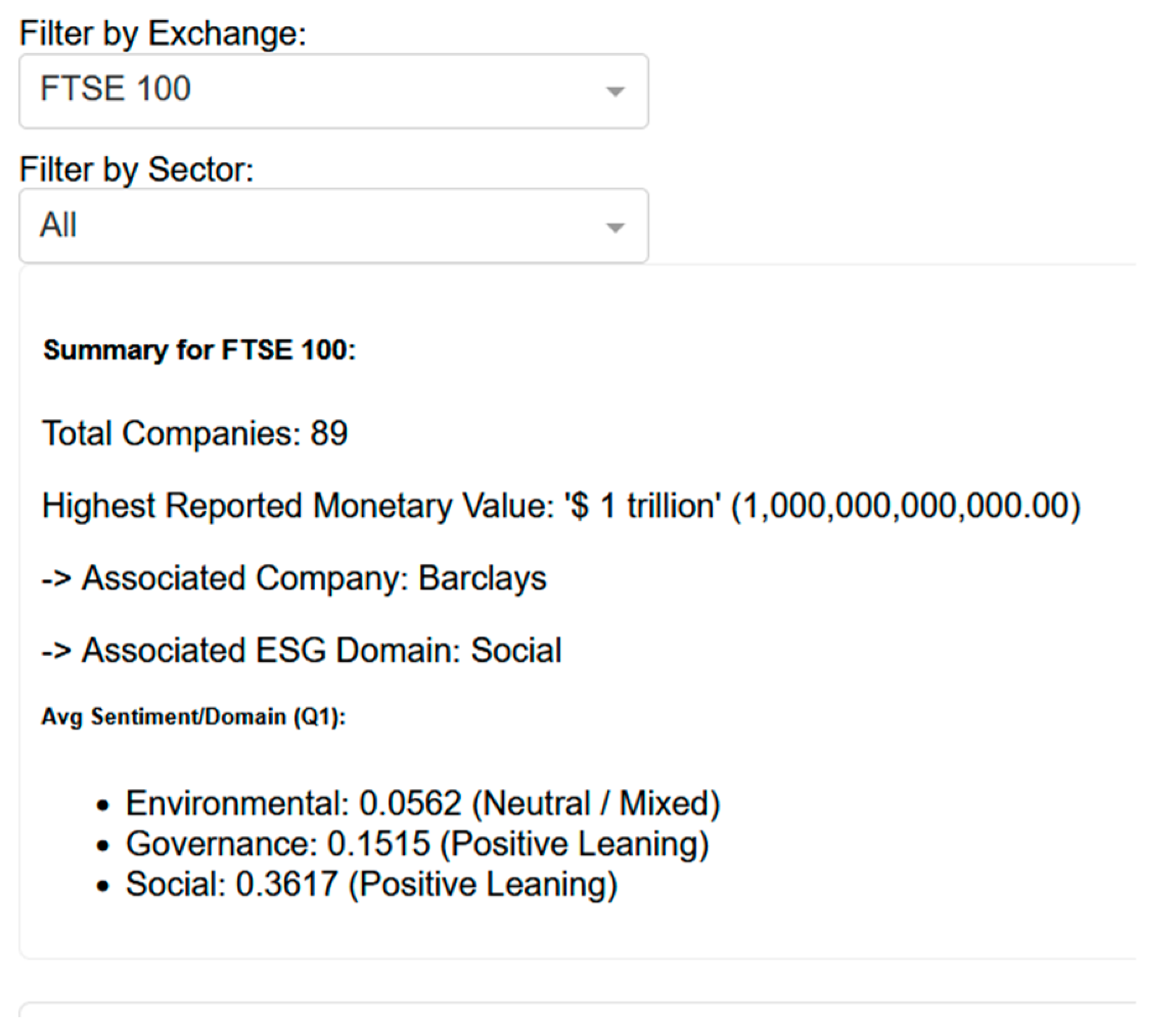Click the "Filter by Exchange:" label
Image resolution: width=1153 pixels, height=1036 pixels.
click(x=163, y=33)
